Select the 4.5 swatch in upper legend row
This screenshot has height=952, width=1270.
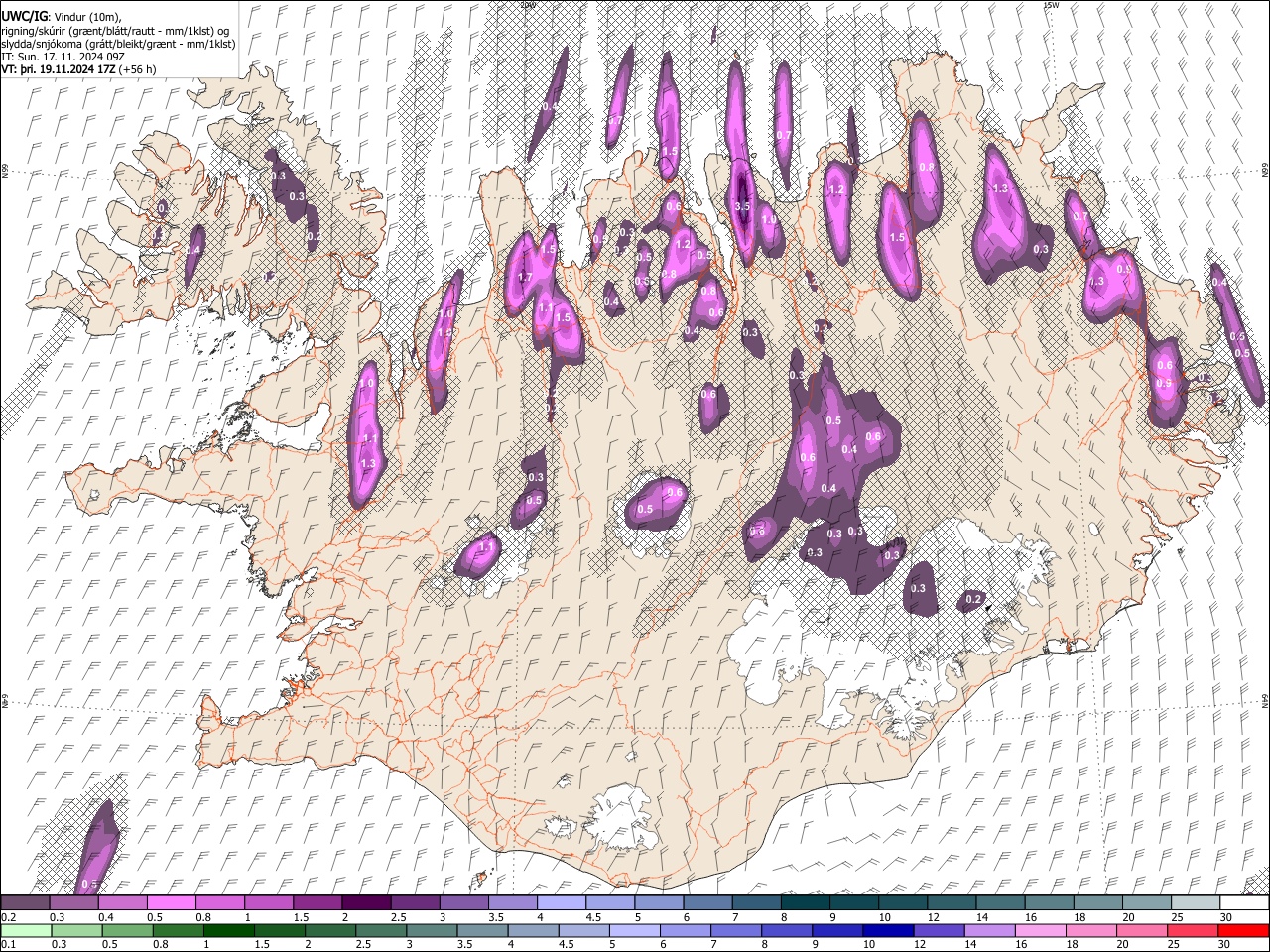609,902
